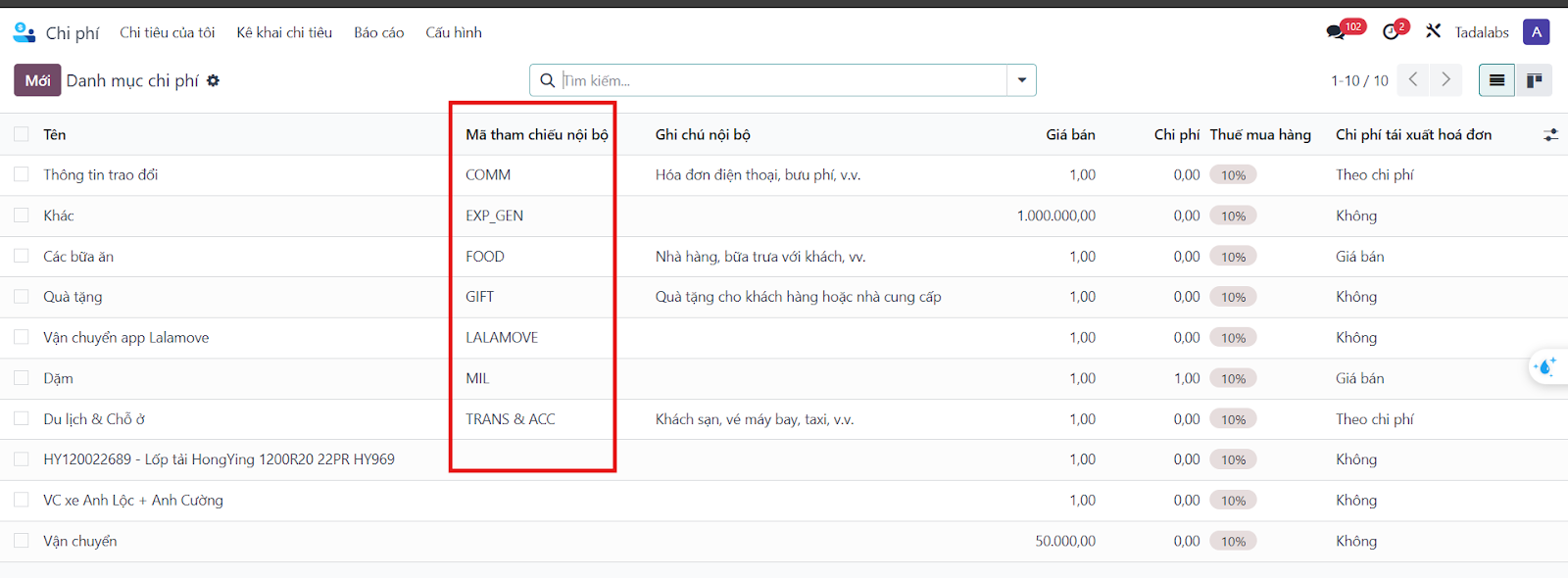Click the MIL reference code
Screen dimensions: 1568x578
[x=477, y=378]
